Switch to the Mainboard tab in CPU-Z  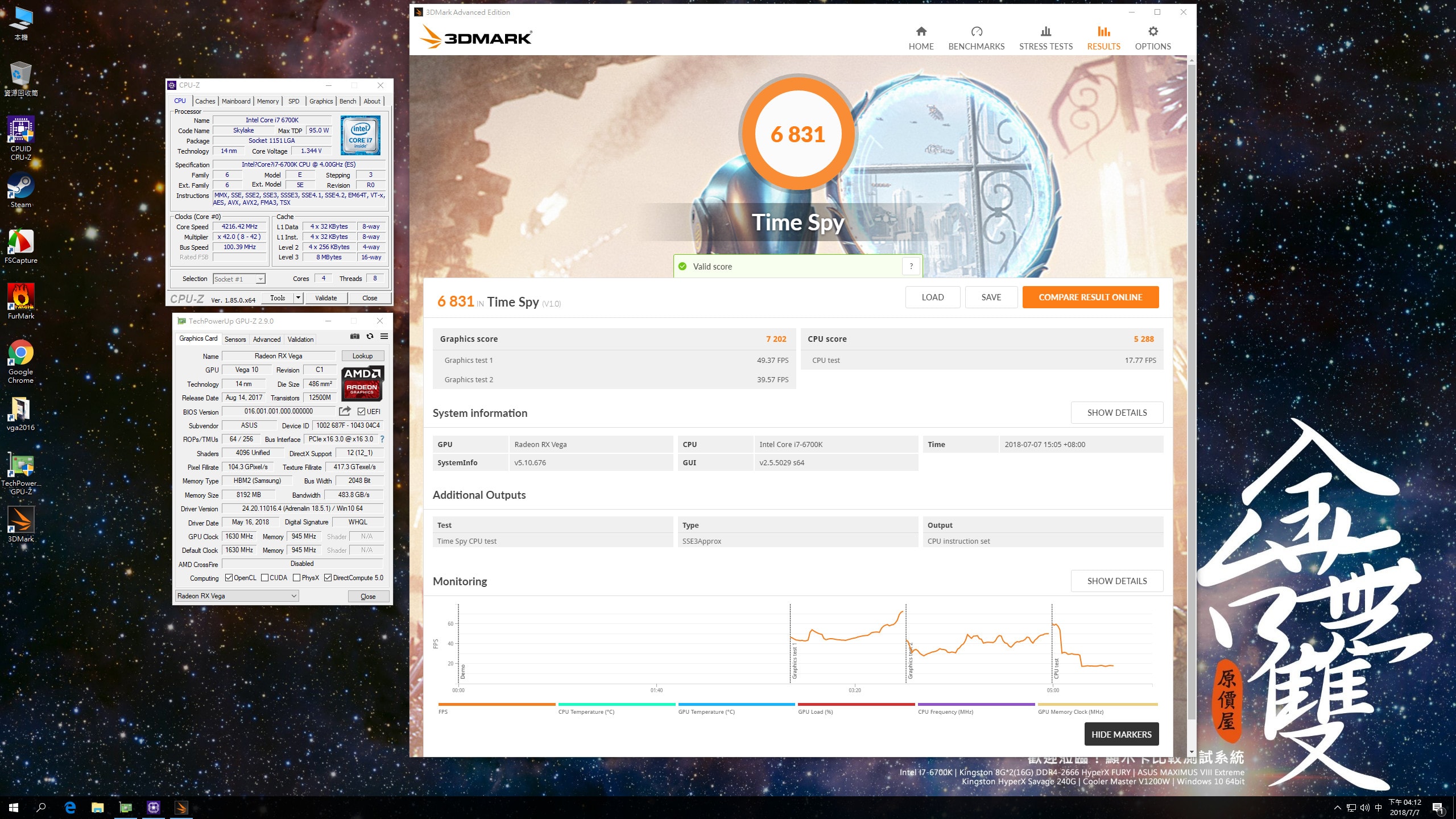click(236, 101)
